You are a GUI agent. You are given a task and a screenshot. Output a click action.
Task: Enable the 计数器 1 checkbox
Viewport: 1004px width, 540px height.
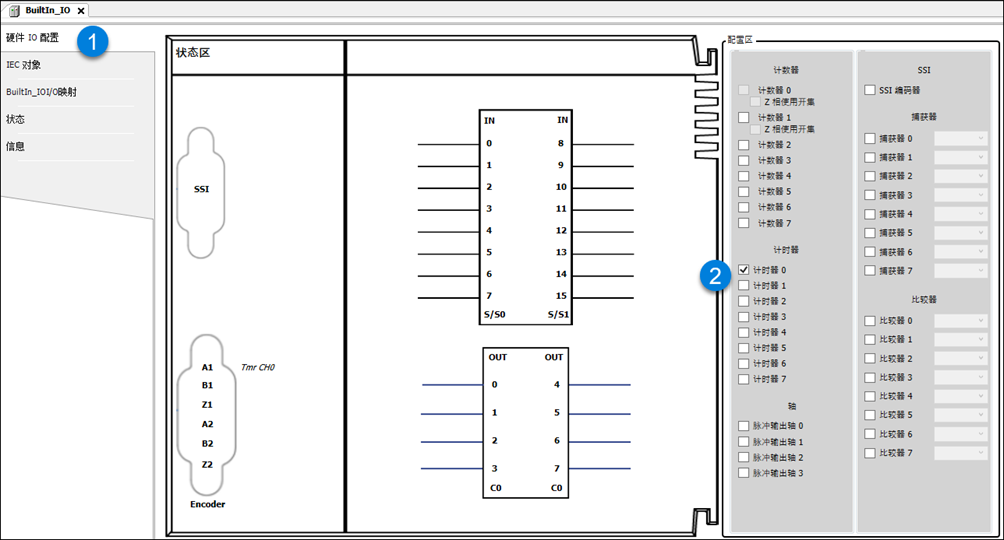[x=743, y=117]
